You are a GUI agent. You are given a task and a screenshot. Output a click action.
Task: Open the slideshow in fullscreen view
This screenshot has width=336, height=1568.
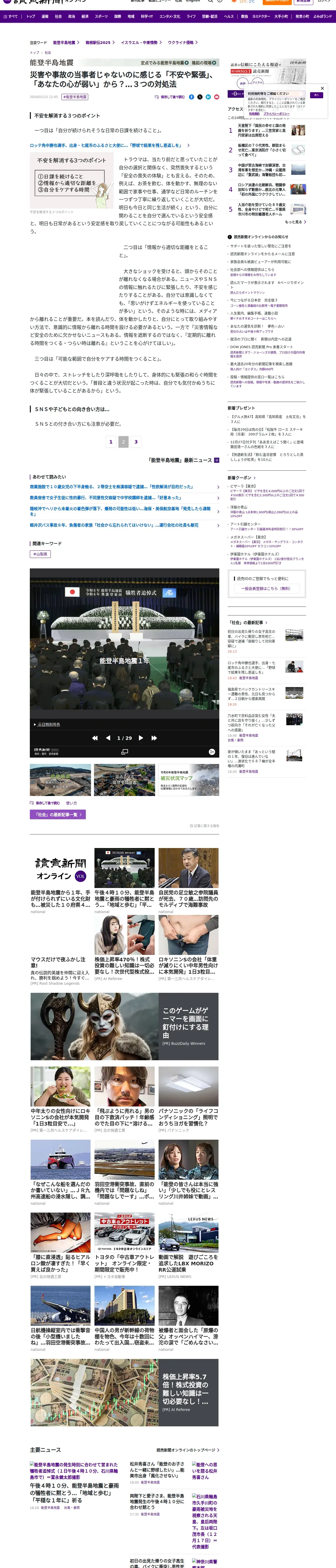[x=124, y=752]
